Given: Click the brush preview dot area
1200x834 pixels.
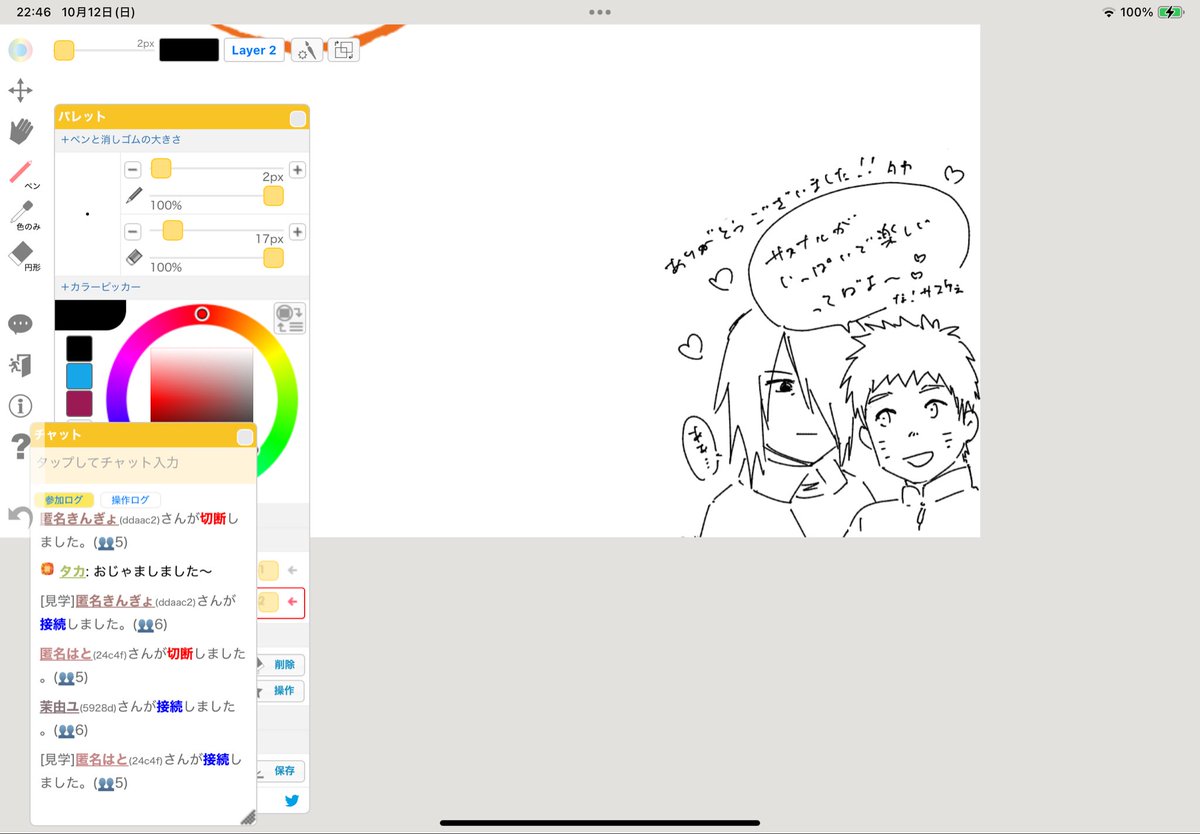Looking at the screenshot, I should (x=87, y=214).
